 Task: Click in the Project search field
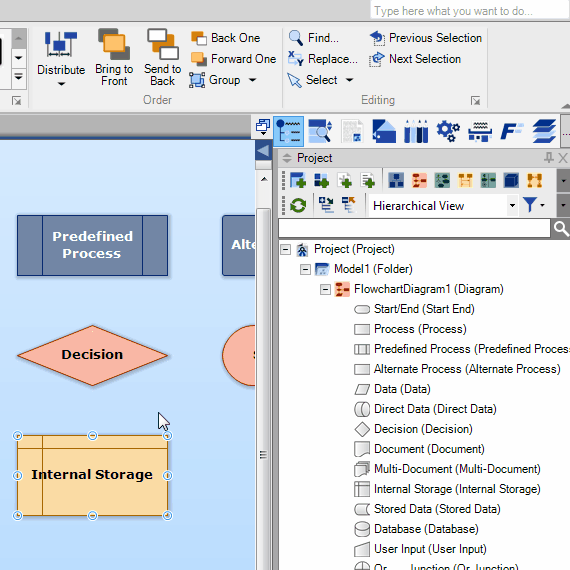414,229
